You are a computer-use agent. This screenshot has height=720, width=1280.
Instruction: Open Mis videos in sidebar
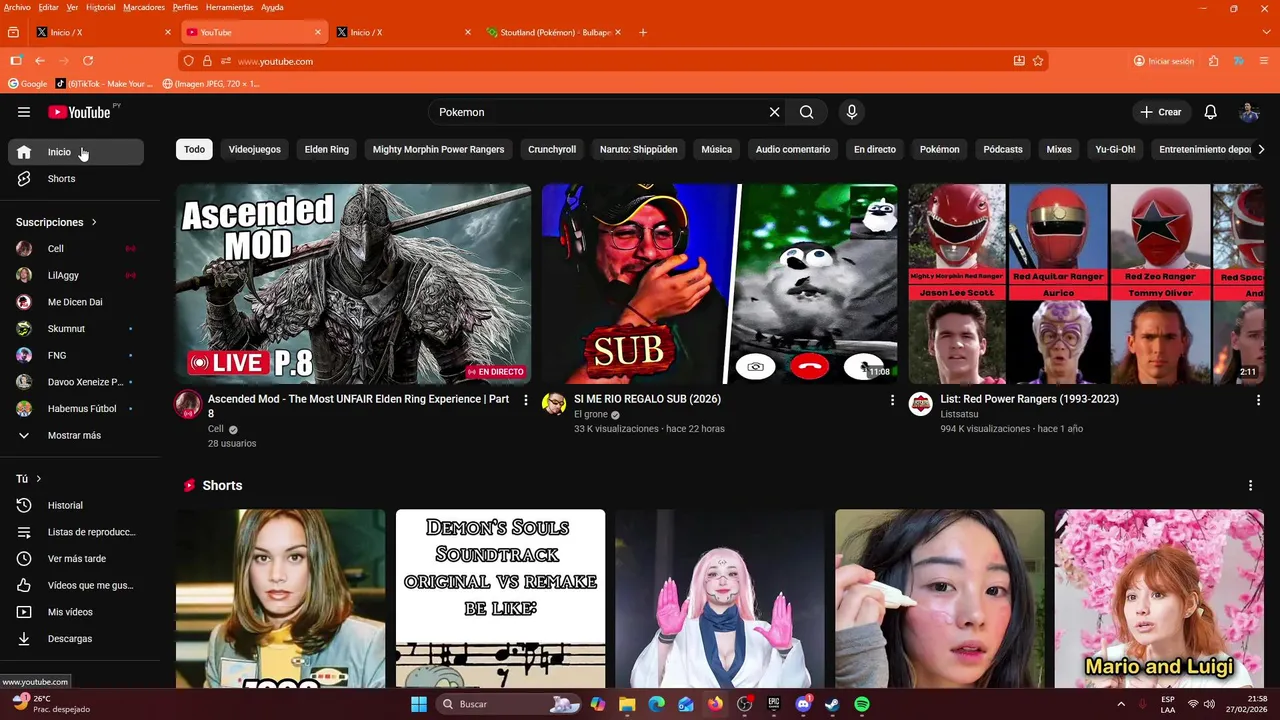click(76, 612)
